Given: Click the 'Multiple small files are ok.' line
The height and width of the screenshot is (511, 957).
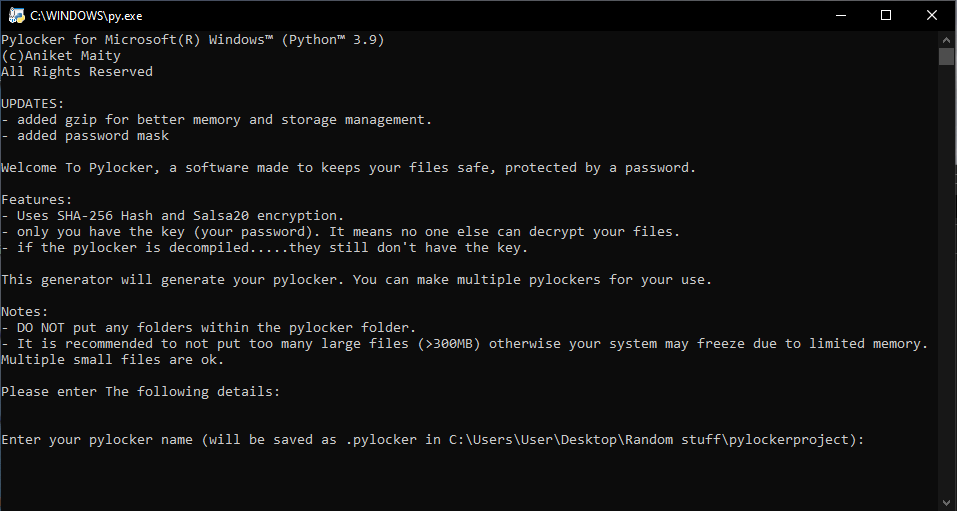Looking at the screenshot, I should tap(113, 360).
